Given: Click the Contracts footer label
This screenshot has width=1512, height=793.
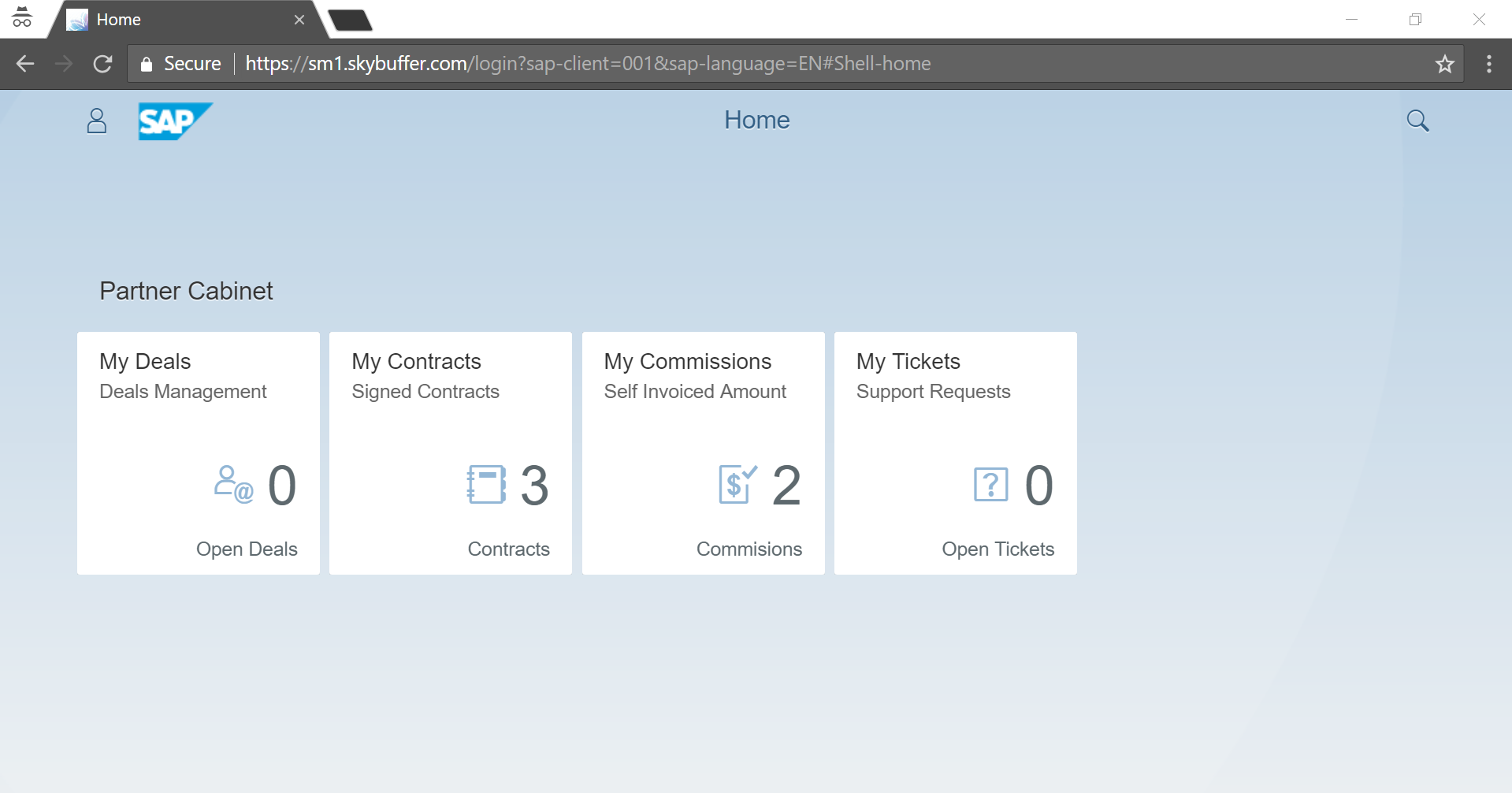Looking at the screenshot, I should coord(508,549).
